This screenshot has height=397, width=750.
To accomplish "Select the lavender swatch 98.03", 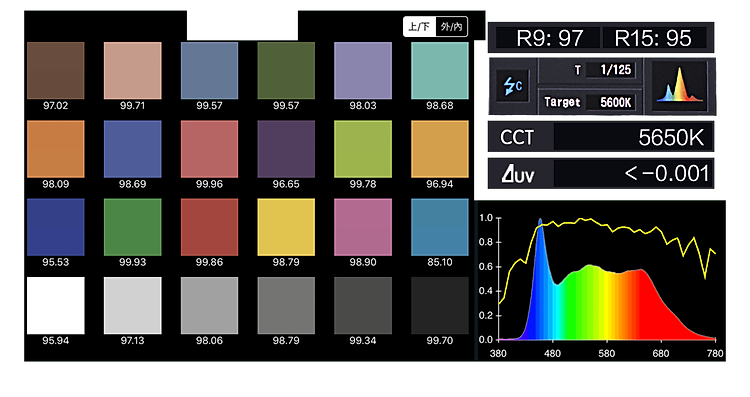I will (363, 70).
